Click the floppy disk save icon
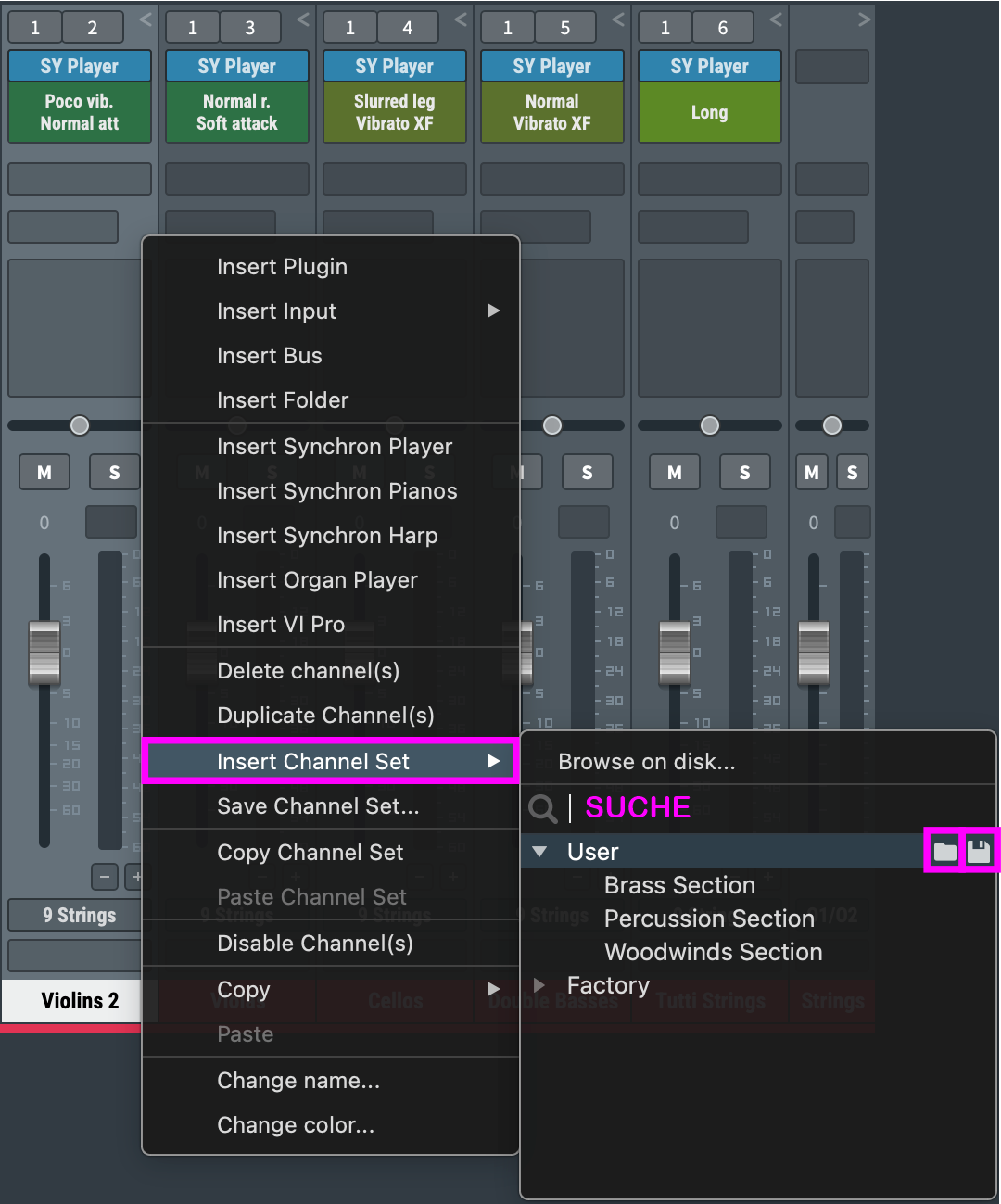This screenshot has height=1204, width=1001. tap(979, 851)
